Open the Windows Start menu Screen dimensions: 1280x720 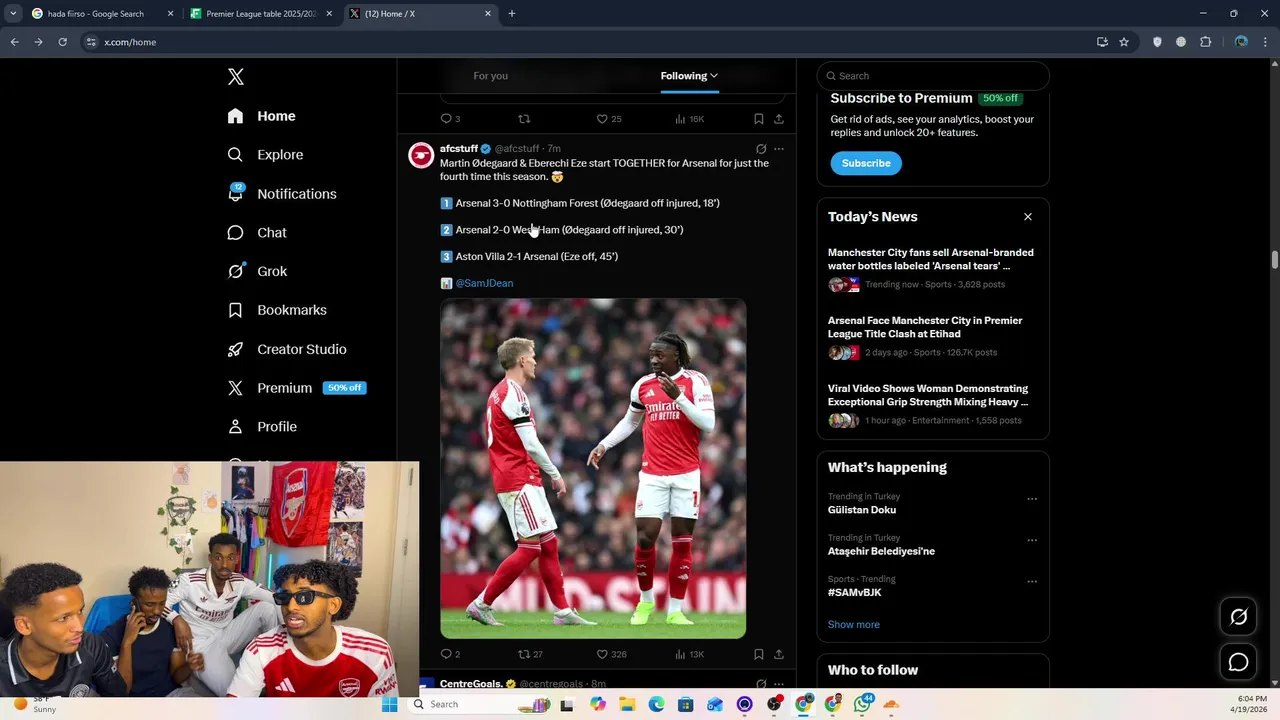point(389,704)
